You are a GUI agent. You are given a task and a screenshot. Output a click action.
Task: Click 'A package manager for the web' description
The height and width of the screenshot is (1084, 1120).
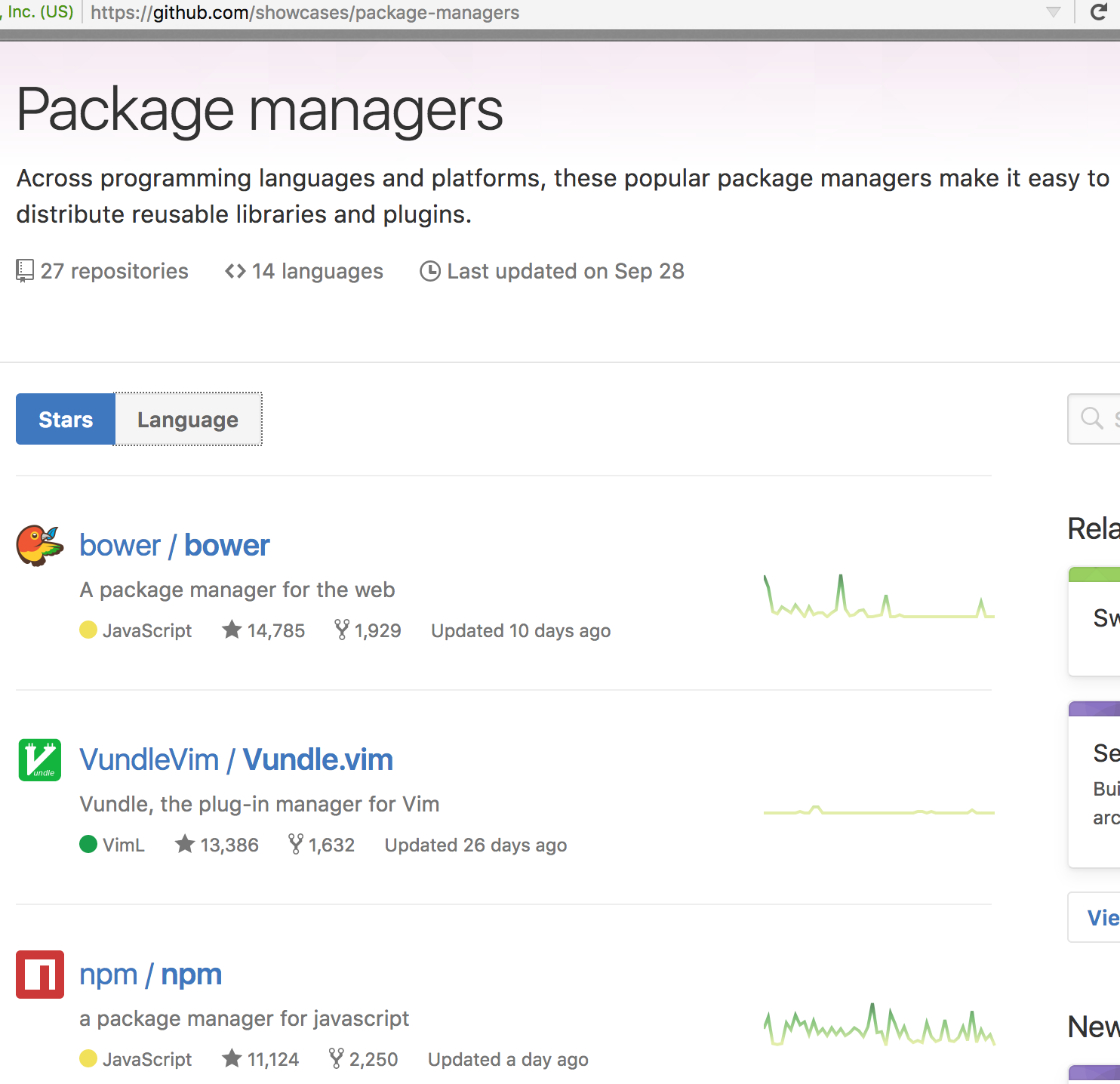pyautogui.click(x=237, y=590)
